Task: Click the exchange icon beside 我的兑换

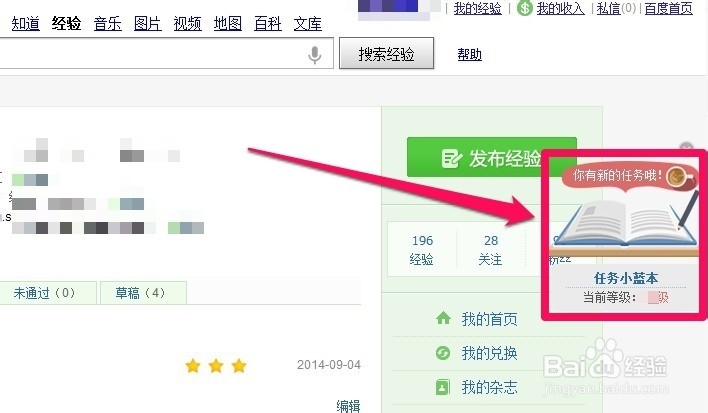Action: coord(442,352)
